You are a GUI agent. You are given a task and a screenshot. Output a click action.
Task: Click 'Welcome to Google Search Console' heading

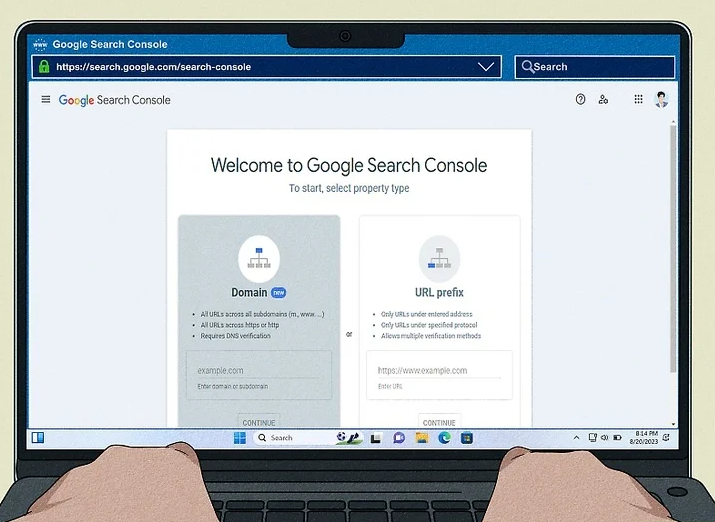tap(349, 165)
